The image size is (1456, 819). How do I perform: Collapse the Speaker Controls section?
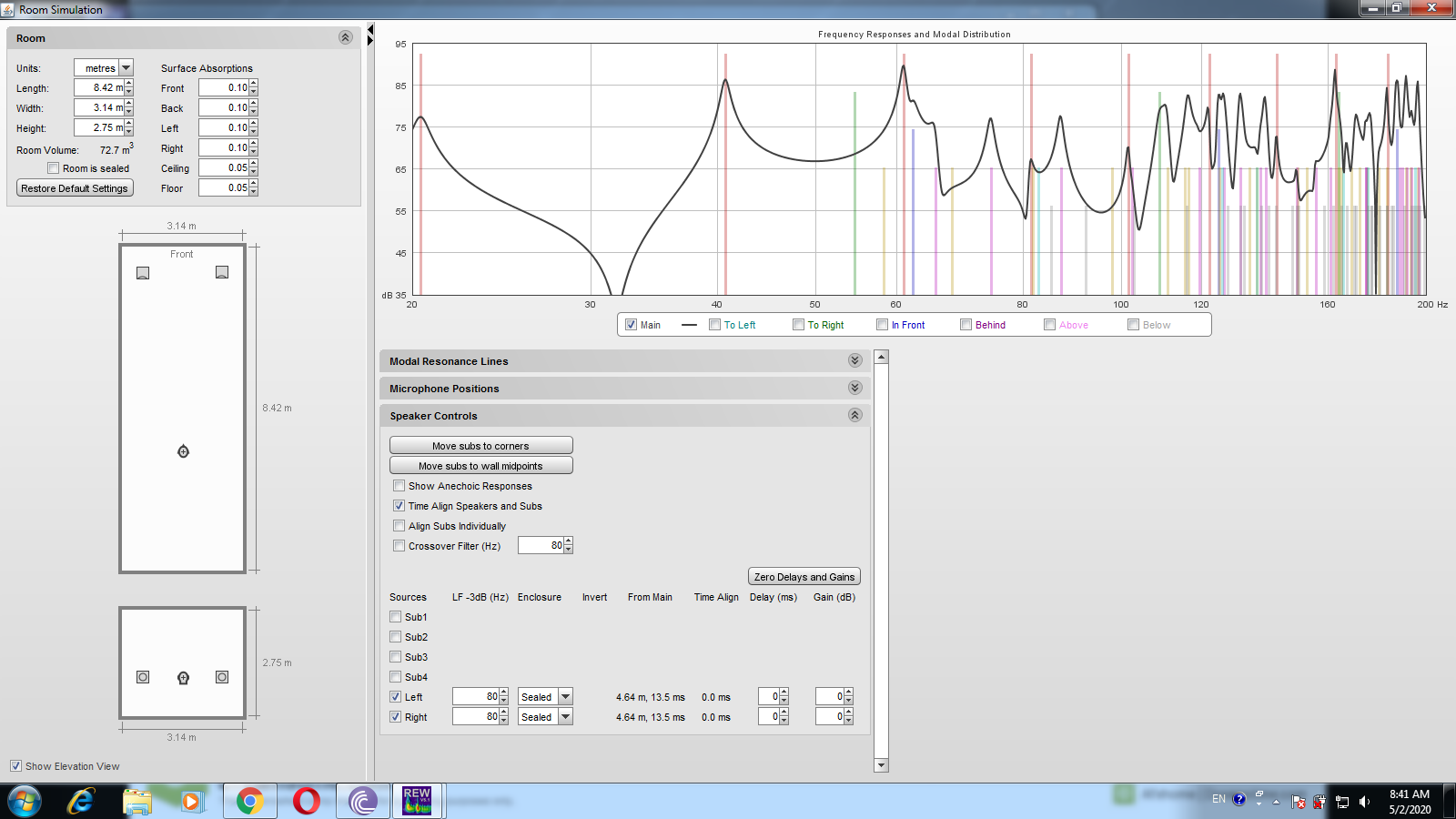coord(854,415)
